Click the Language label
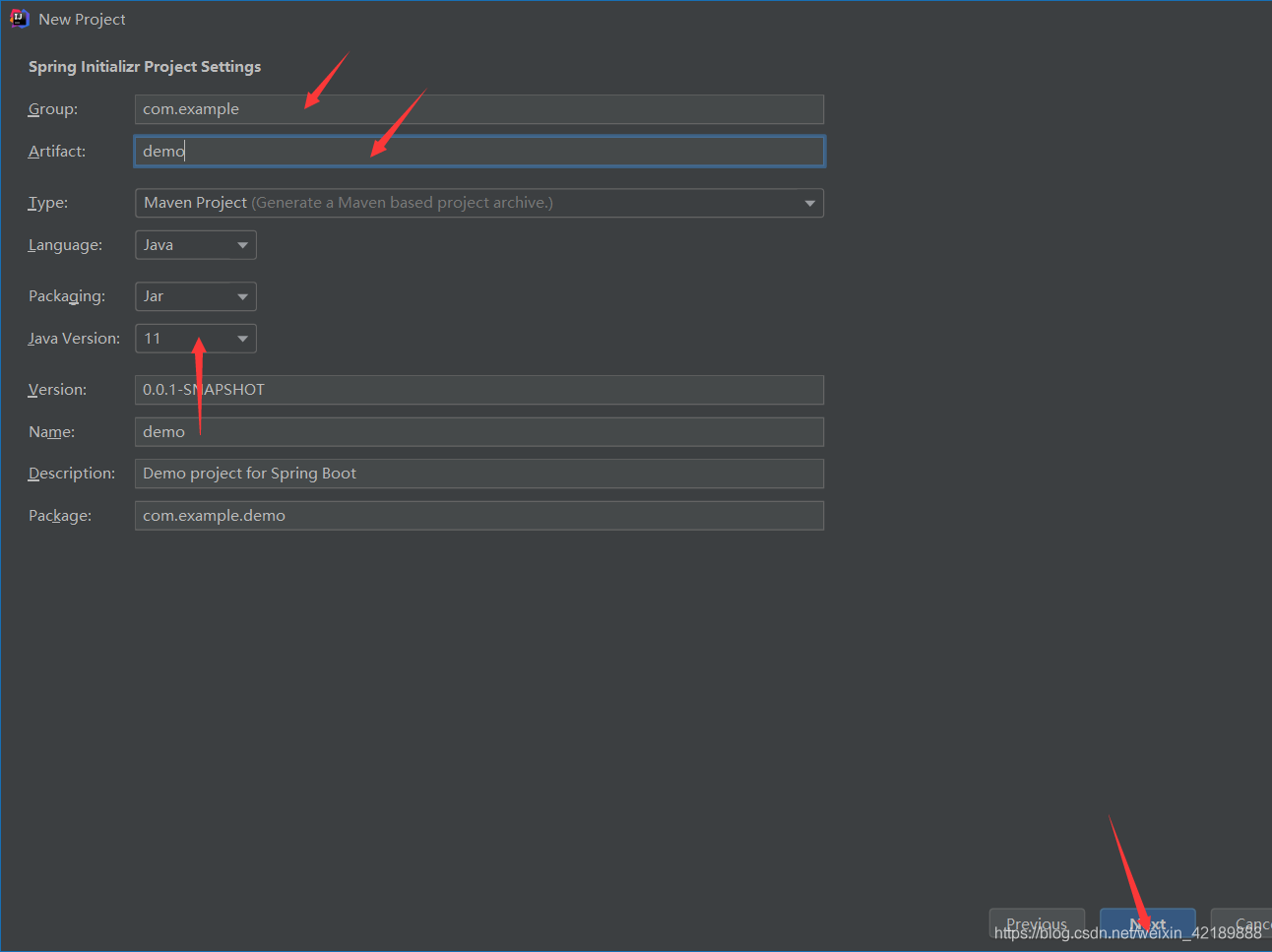 click(x=65, y=245)
